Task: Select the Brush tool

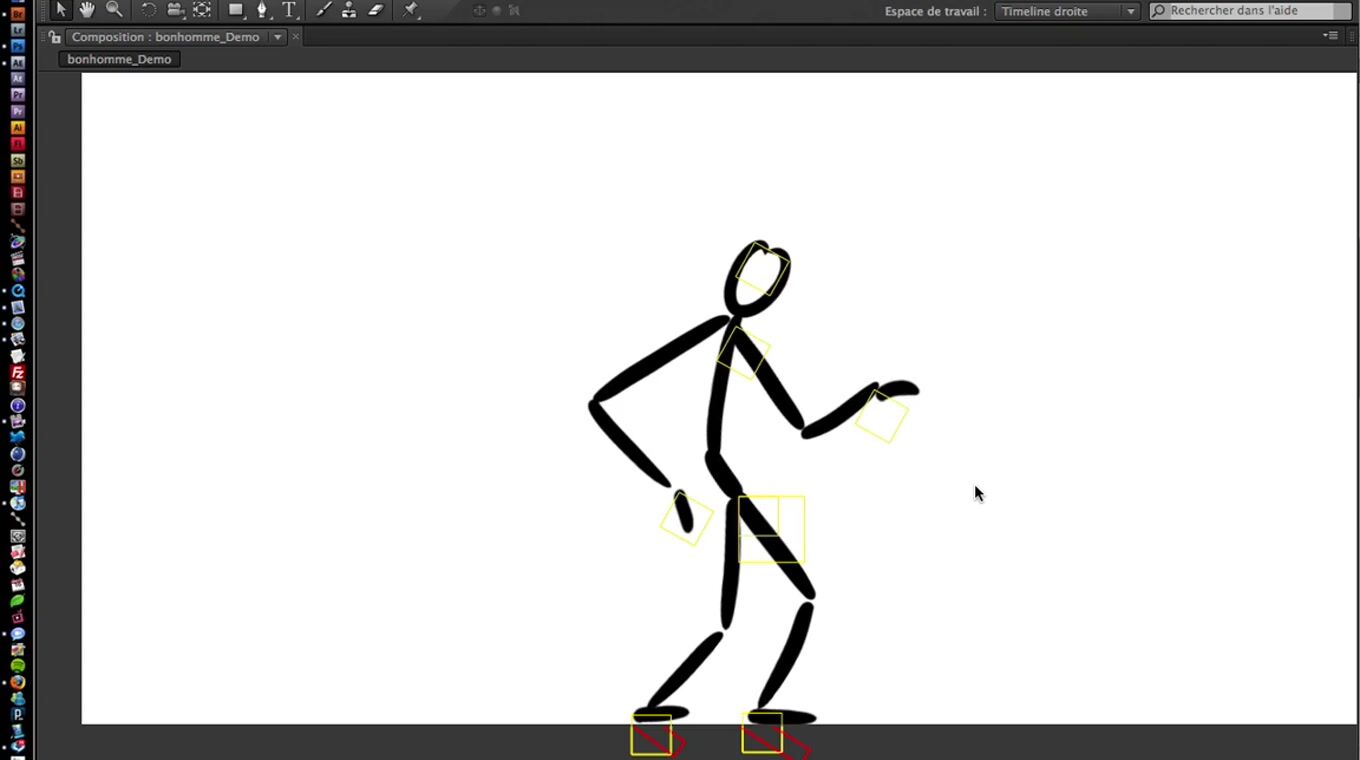Action: click(323, 10)
